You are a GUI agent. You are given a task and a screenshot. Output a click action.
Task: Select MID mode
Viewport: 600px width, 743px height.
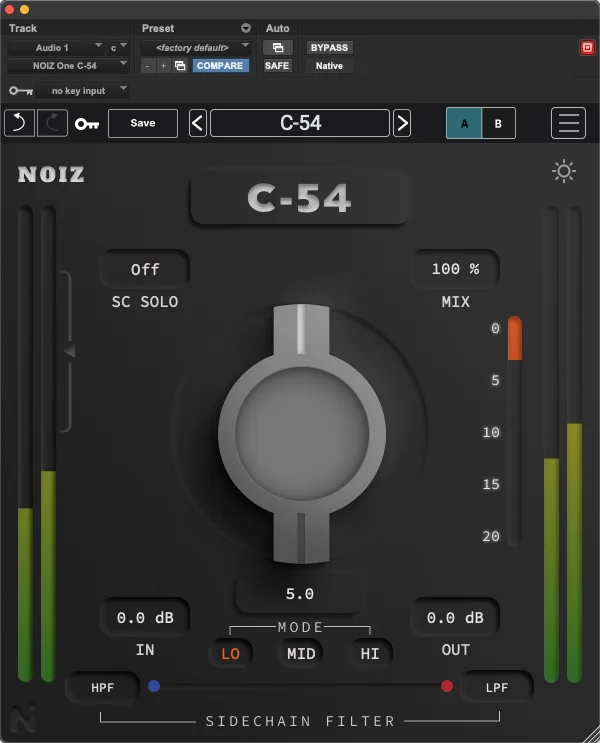(x=301, y=653)
